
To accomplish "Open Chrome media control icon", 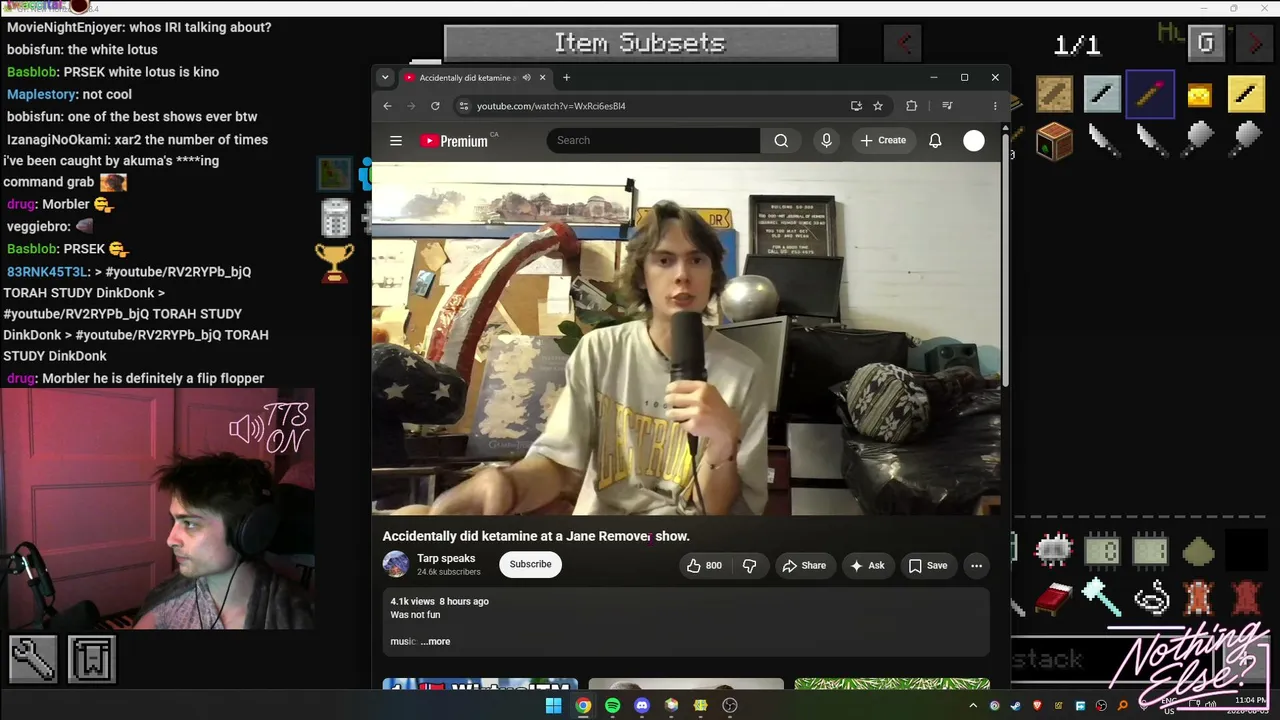I will (947, 106).
